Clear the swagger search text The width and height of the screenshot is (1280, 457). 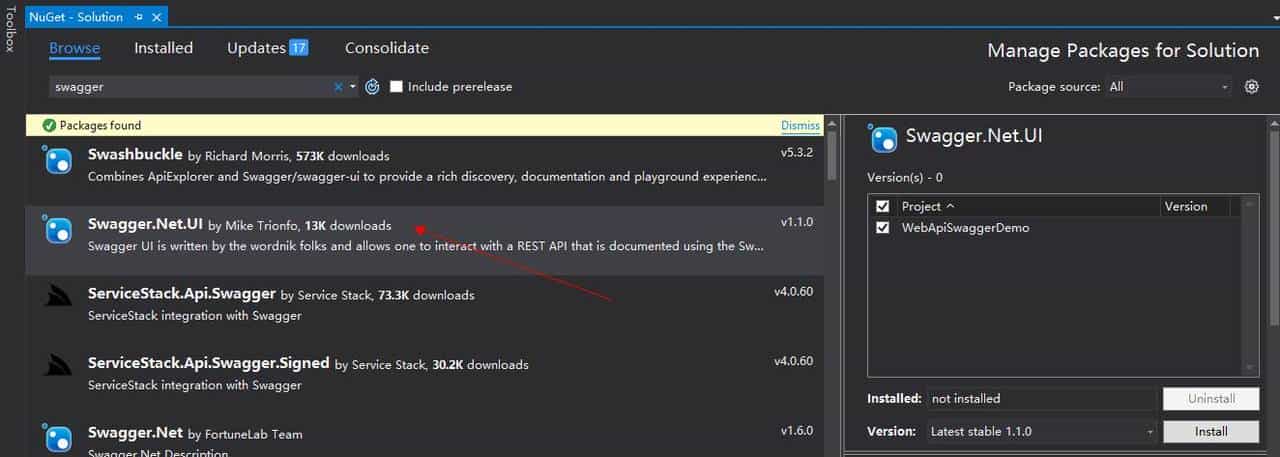[x=338, y=87]
